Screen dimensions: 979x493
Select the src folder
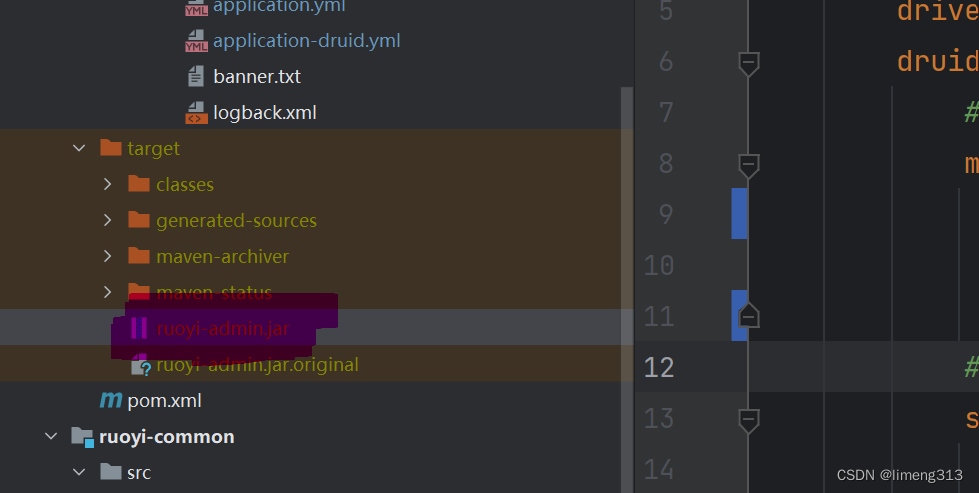click(x=139, y=473)
